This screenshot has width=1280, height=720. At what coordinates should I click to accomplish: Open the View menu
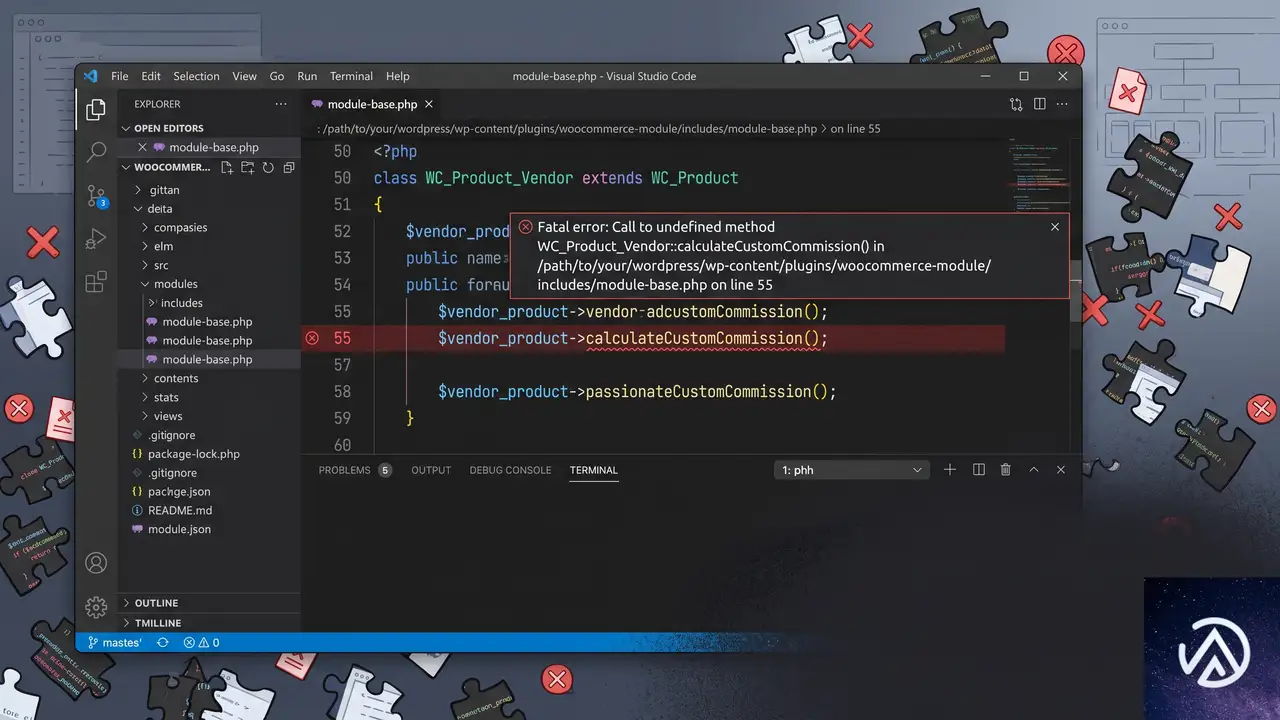[x=244, y=76]
